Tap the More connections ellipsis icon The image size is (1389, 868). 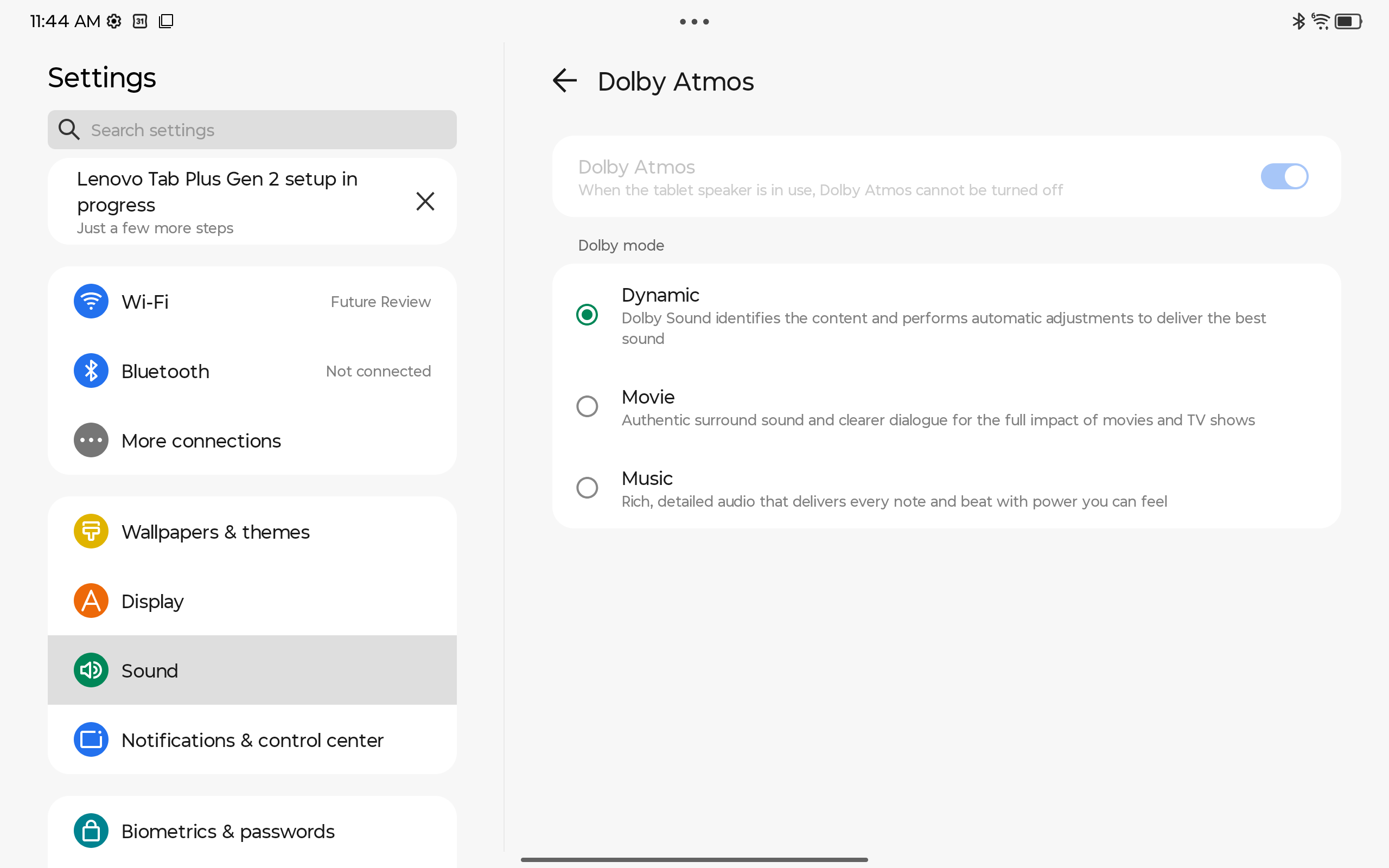point(91,441)
